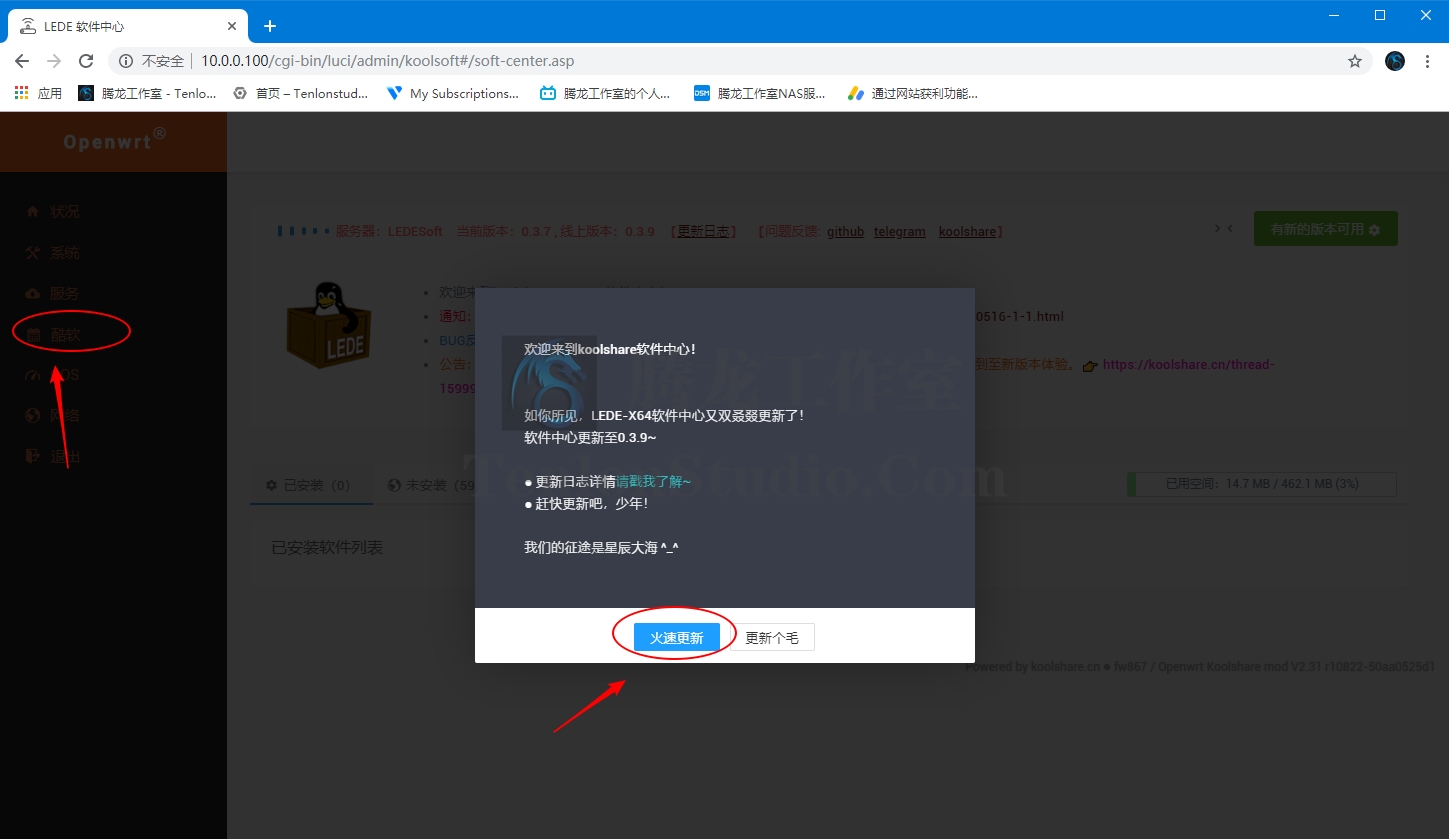1449x839 pixels.
Task: Dismiss the dialog with 更新个毛 button
Action: click(x=772, y=638)
